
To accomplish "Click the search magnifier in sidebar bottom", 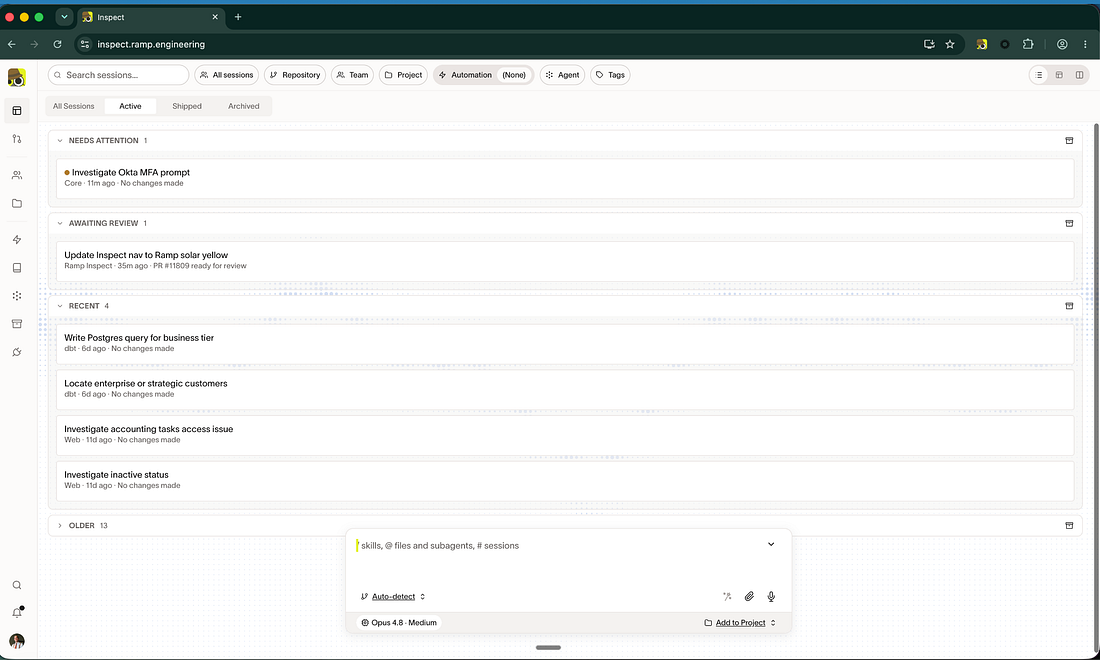I will [17, 585].
